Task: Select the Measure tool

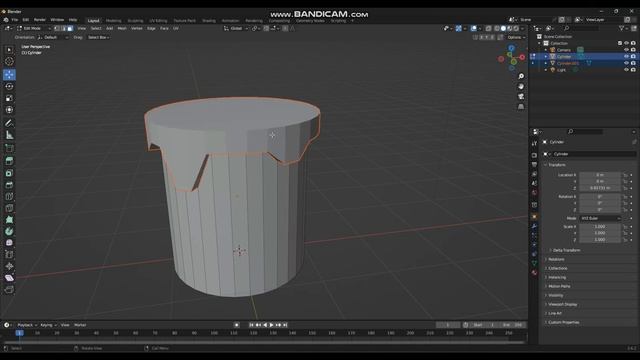Action: (9, 135)
